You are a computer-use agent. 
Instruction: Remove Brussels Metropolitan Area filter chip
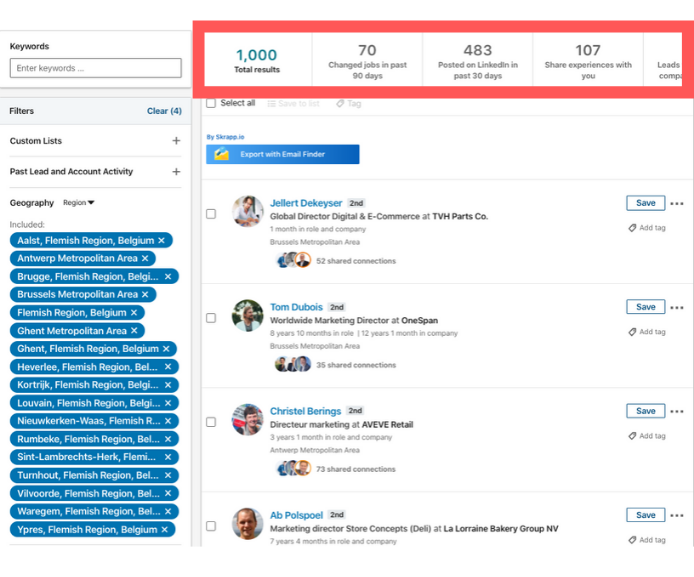pyautogui.click(x=145, y=294)
